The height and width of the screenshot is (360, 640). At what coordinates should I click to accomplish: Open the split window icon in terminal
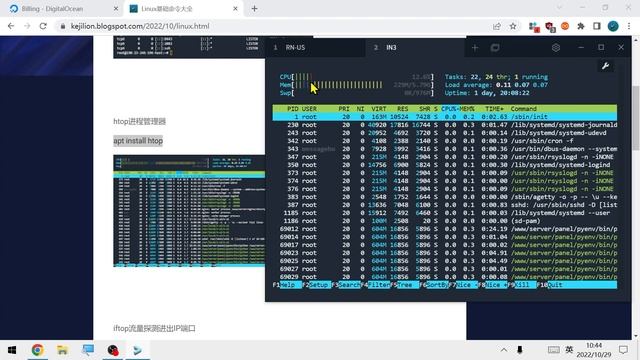(x=495, y=48)
